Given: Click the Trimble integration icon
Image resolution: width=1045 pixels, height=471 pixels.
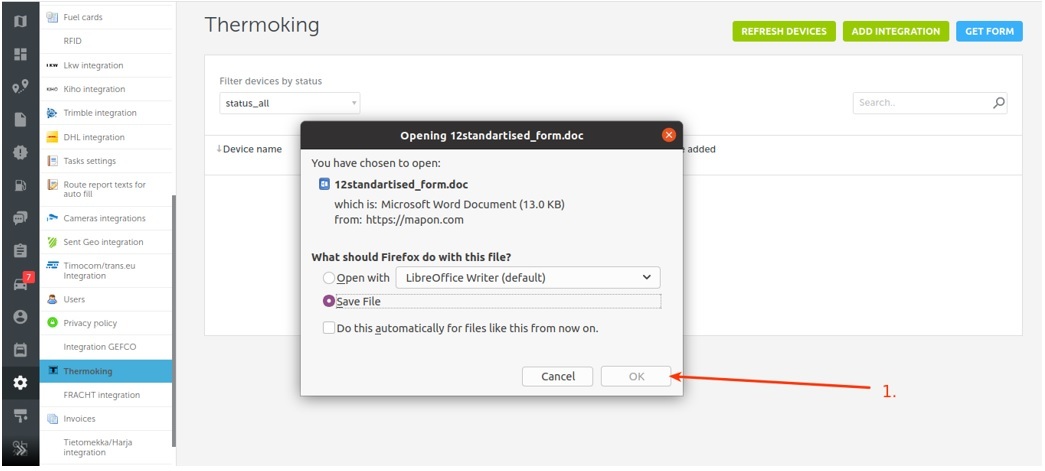Looking at the screenshot, I should click(x=52, y=113).
